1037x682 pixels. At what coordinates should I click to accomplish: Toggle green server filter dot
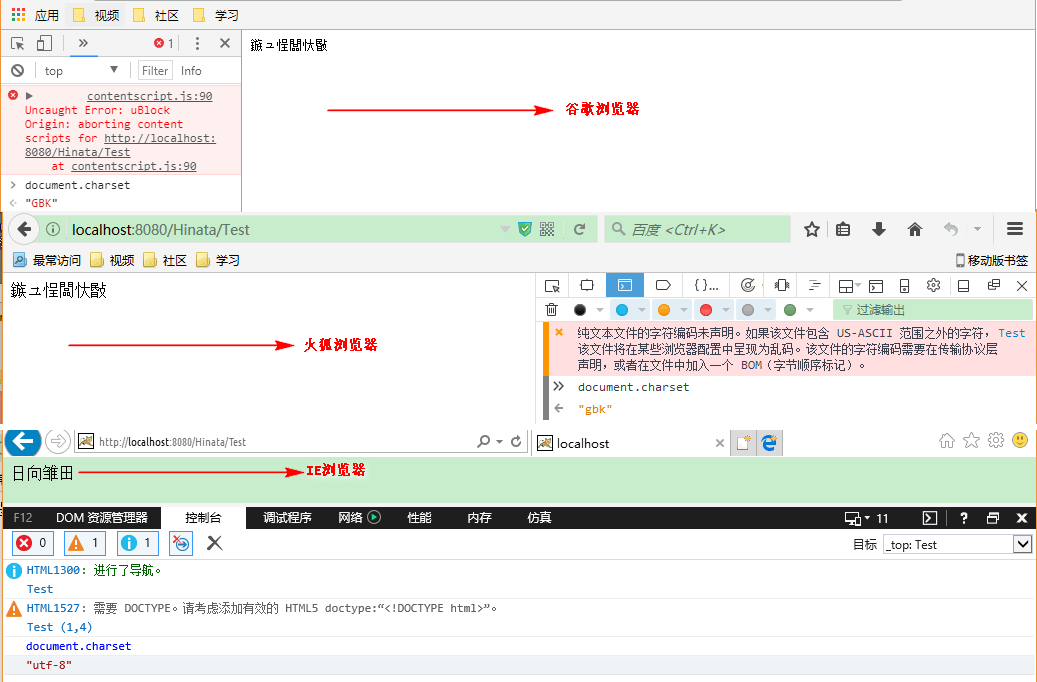tap(790, 310)
